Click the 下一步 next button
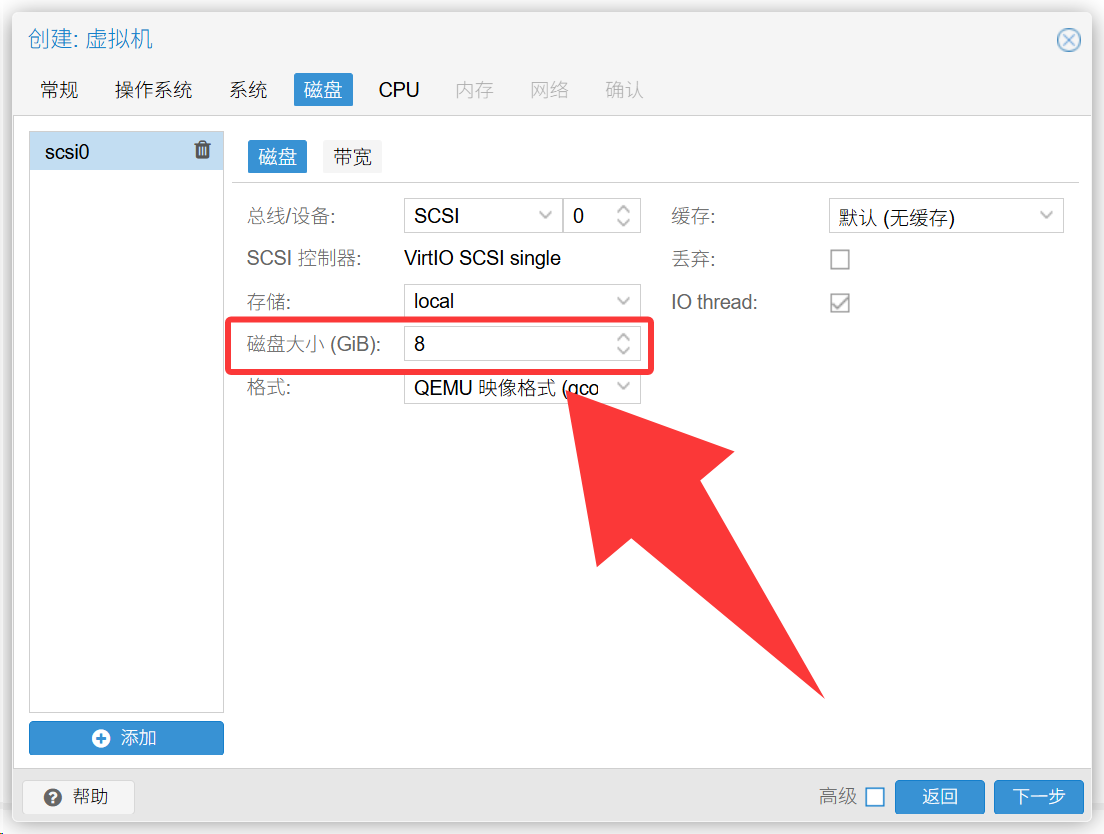The width and height of the screenshot is (1104, 834). click(1038, 797)
